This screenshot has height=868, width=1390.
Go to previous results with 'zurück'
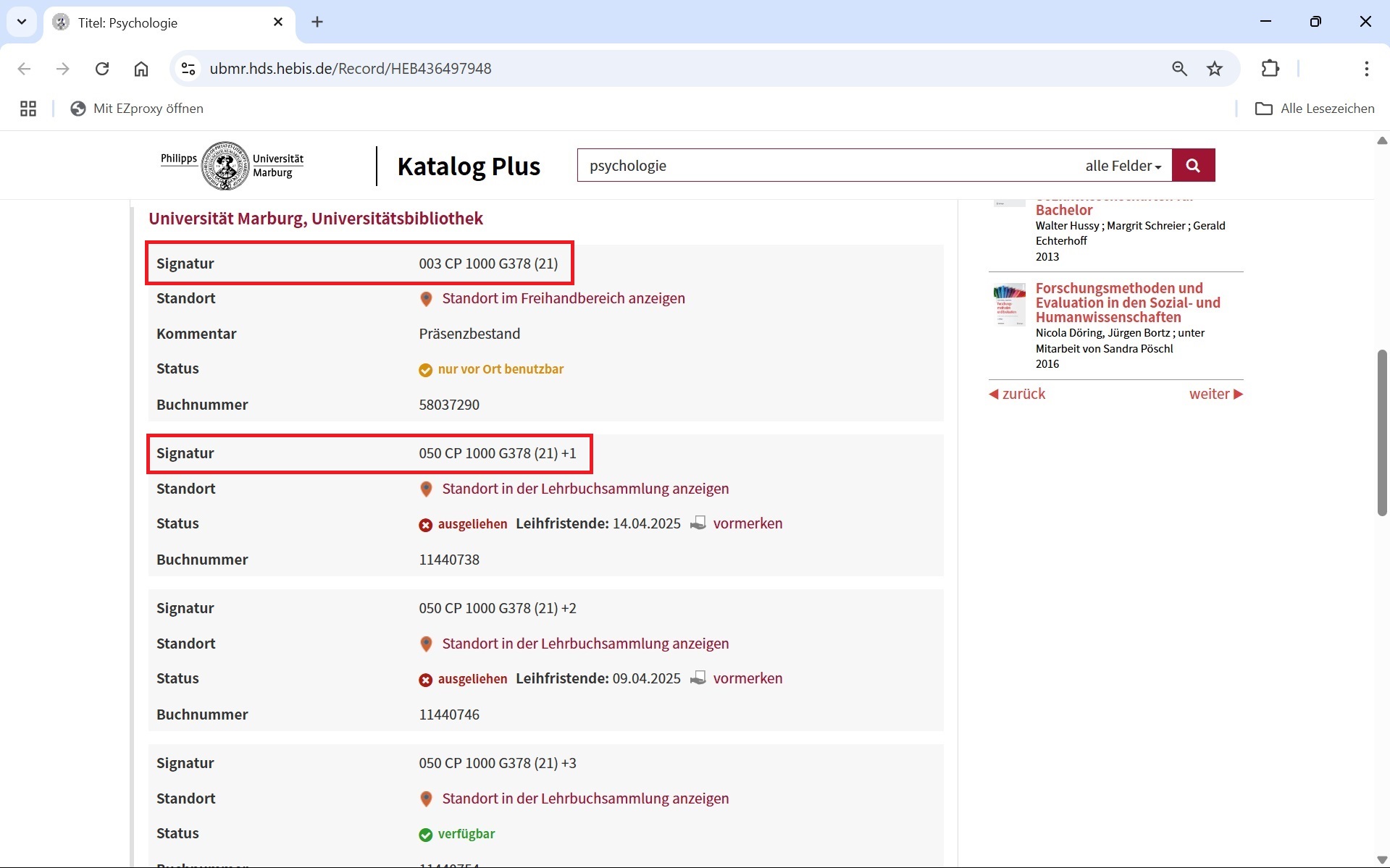point(1017,394)
